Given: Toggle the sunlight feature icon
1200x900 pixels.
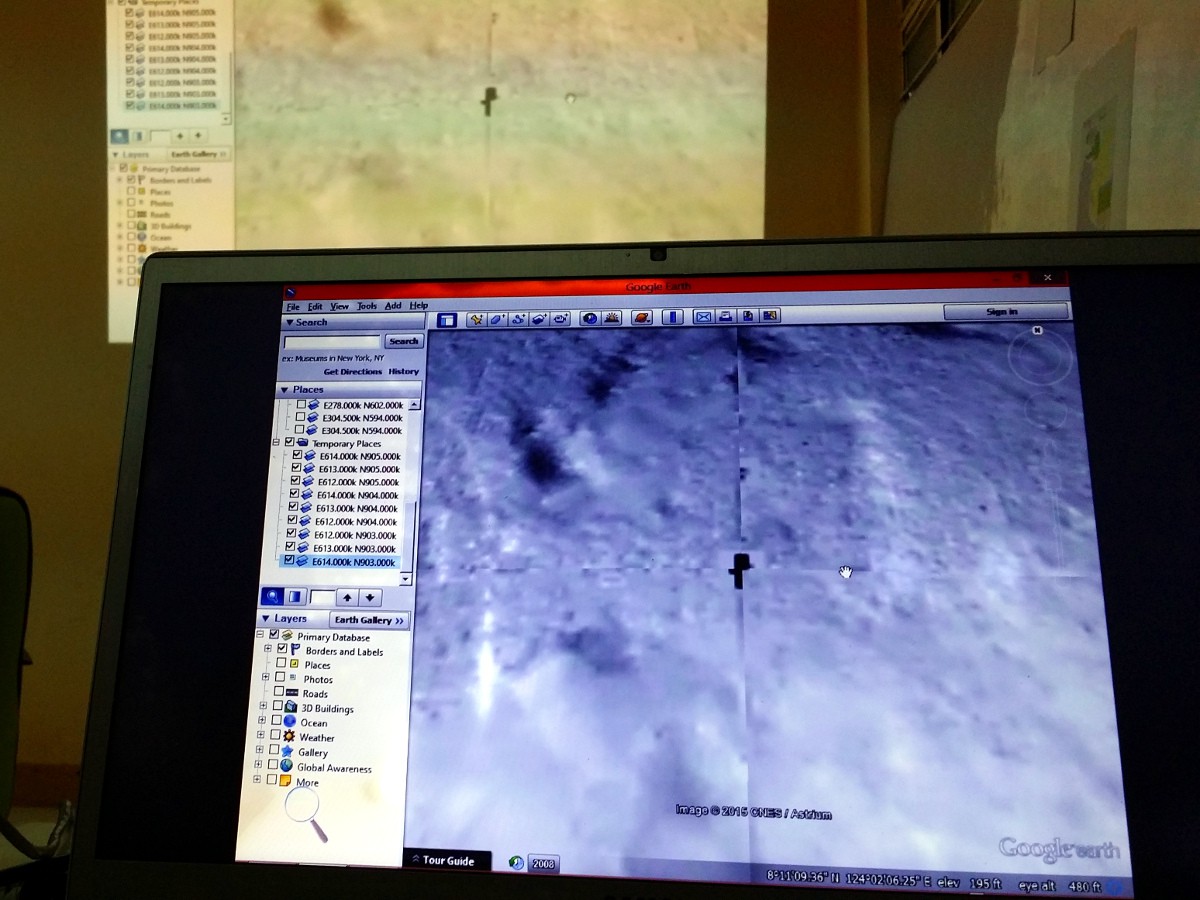Looking at the screenshot, I should coord(611,318).
